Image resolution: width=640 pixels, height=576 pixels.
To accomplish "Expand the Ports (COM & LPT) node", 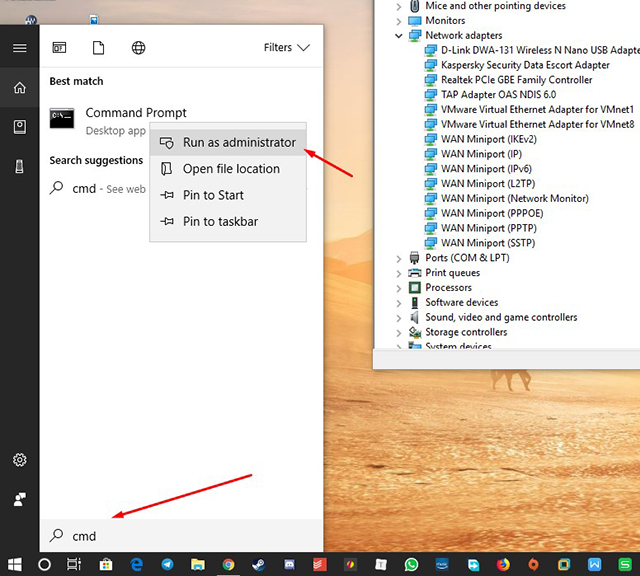I will click(x=400, y=258).
